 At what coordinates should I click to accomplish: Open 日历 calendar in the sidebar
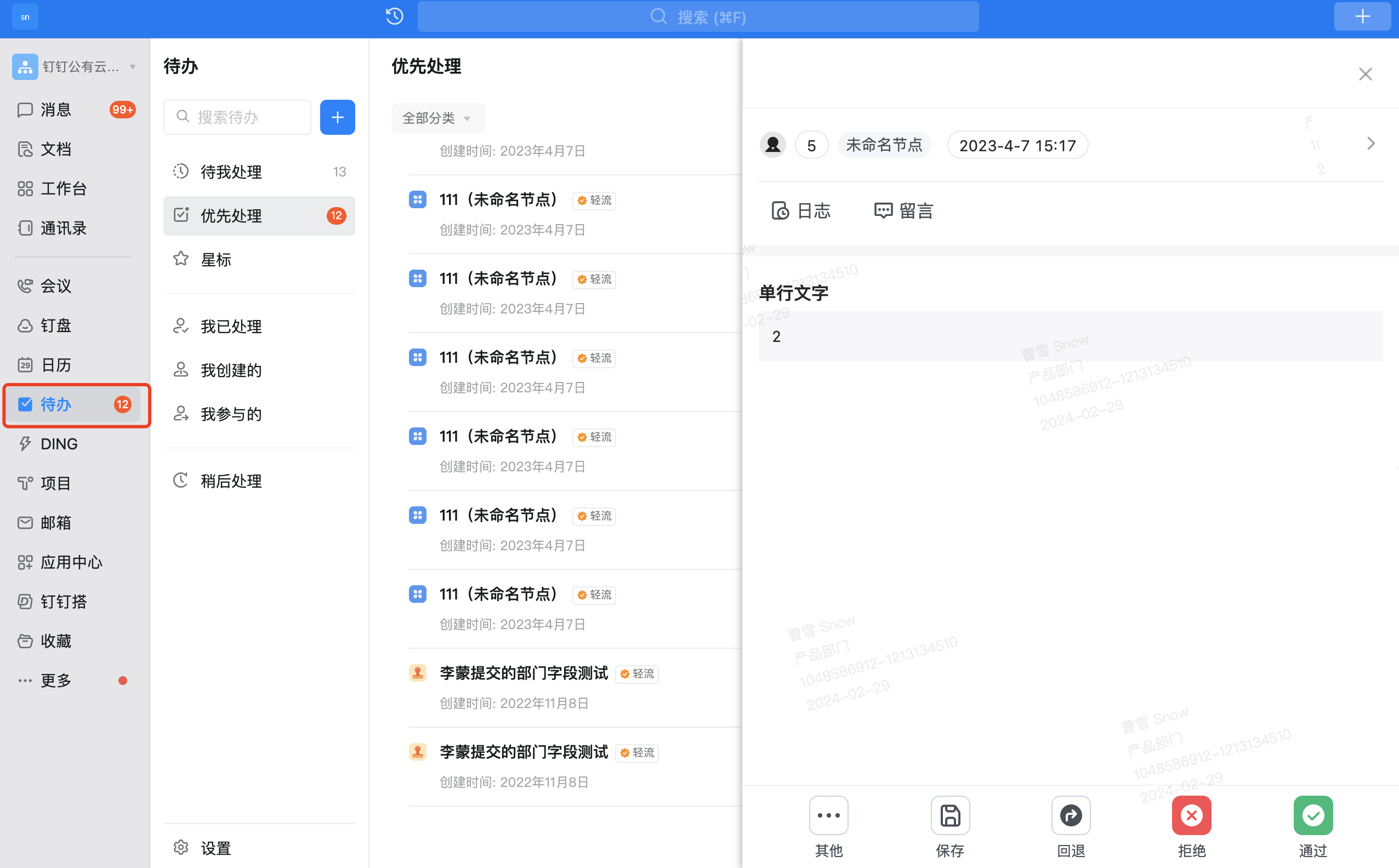75,365
